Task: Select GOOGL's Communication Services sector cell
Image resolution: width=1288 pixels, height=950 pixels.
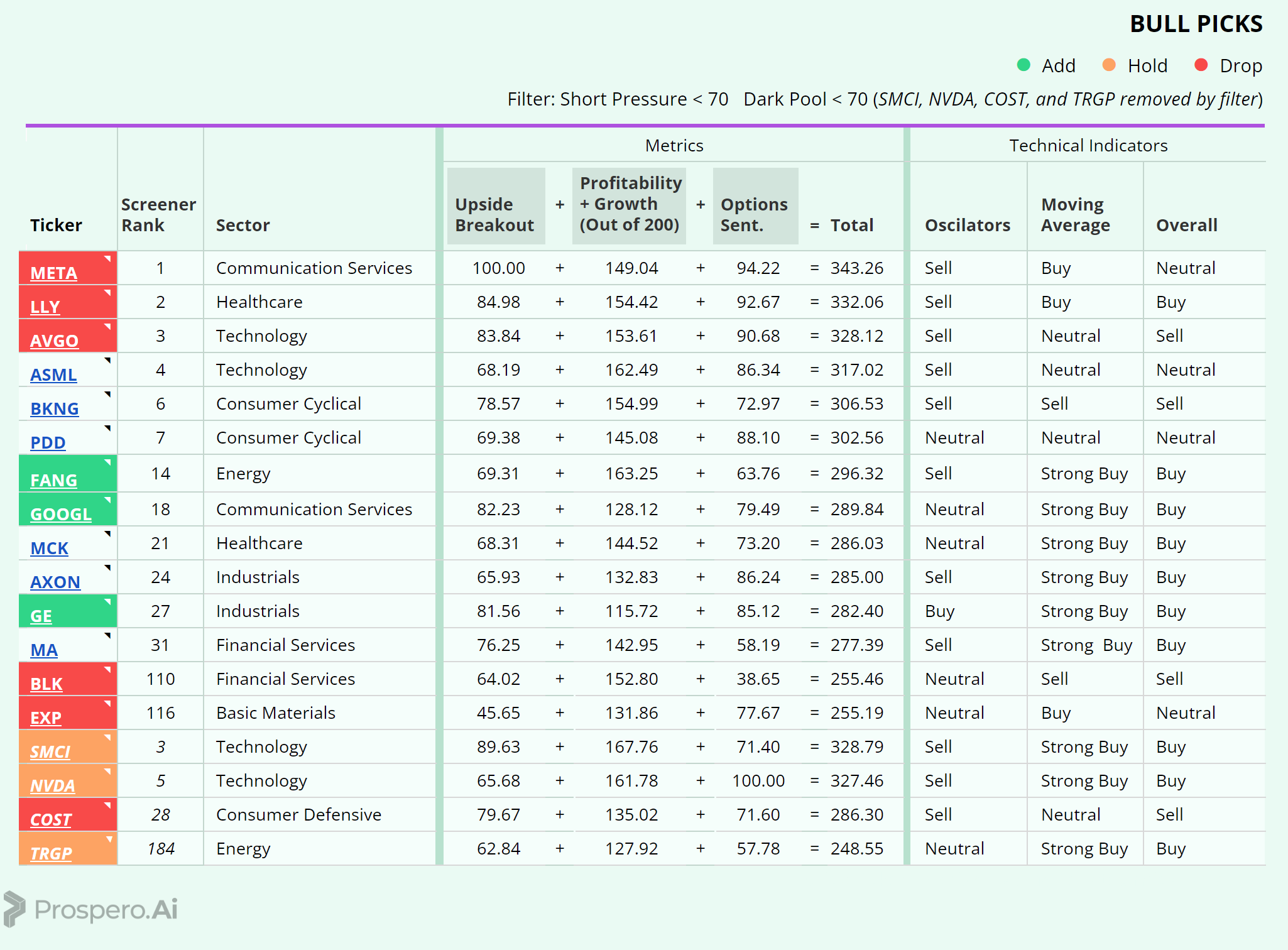Action: click(314, 510)
